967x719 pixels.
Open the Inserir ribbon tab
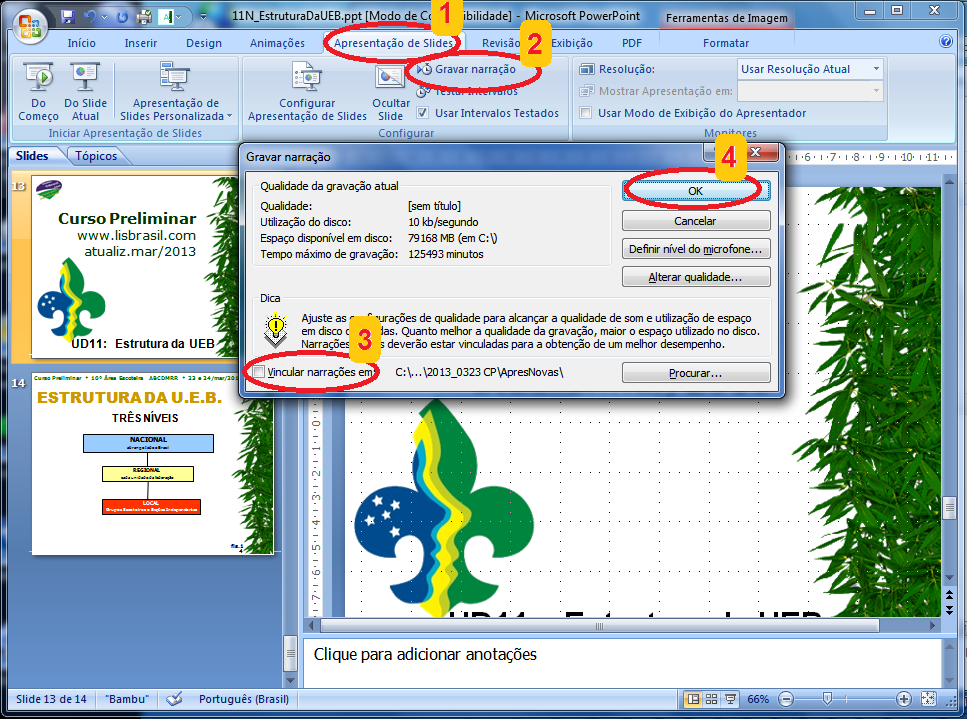pos(141,43)
